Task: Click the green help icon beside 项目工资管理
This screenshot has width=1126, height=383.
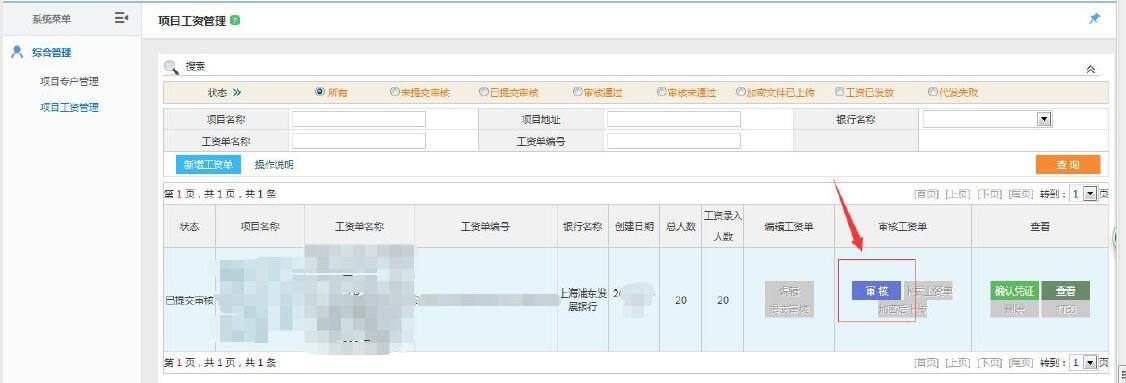Action: 235,21
